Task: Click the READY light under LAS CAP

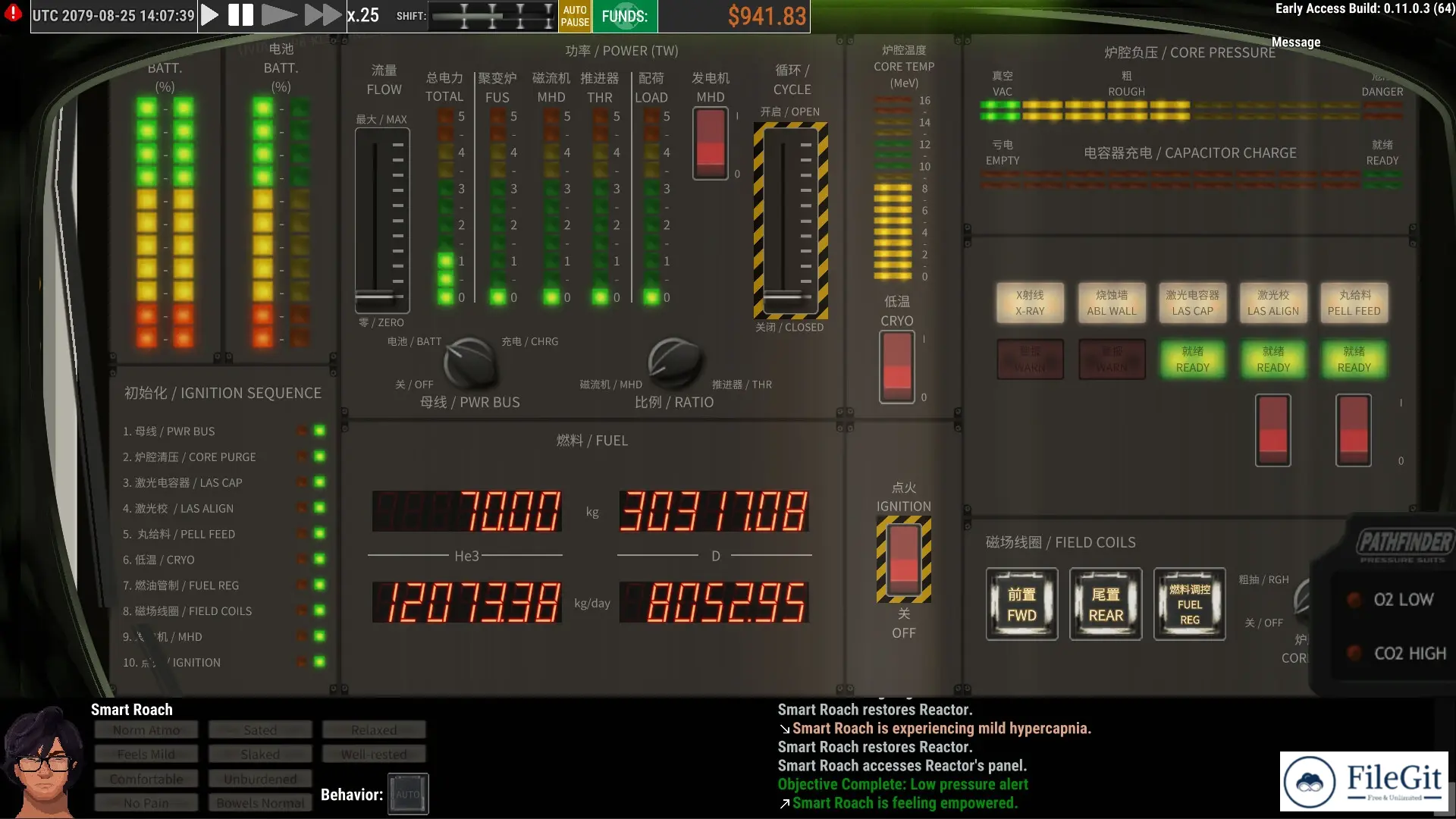Action: 1192,359
